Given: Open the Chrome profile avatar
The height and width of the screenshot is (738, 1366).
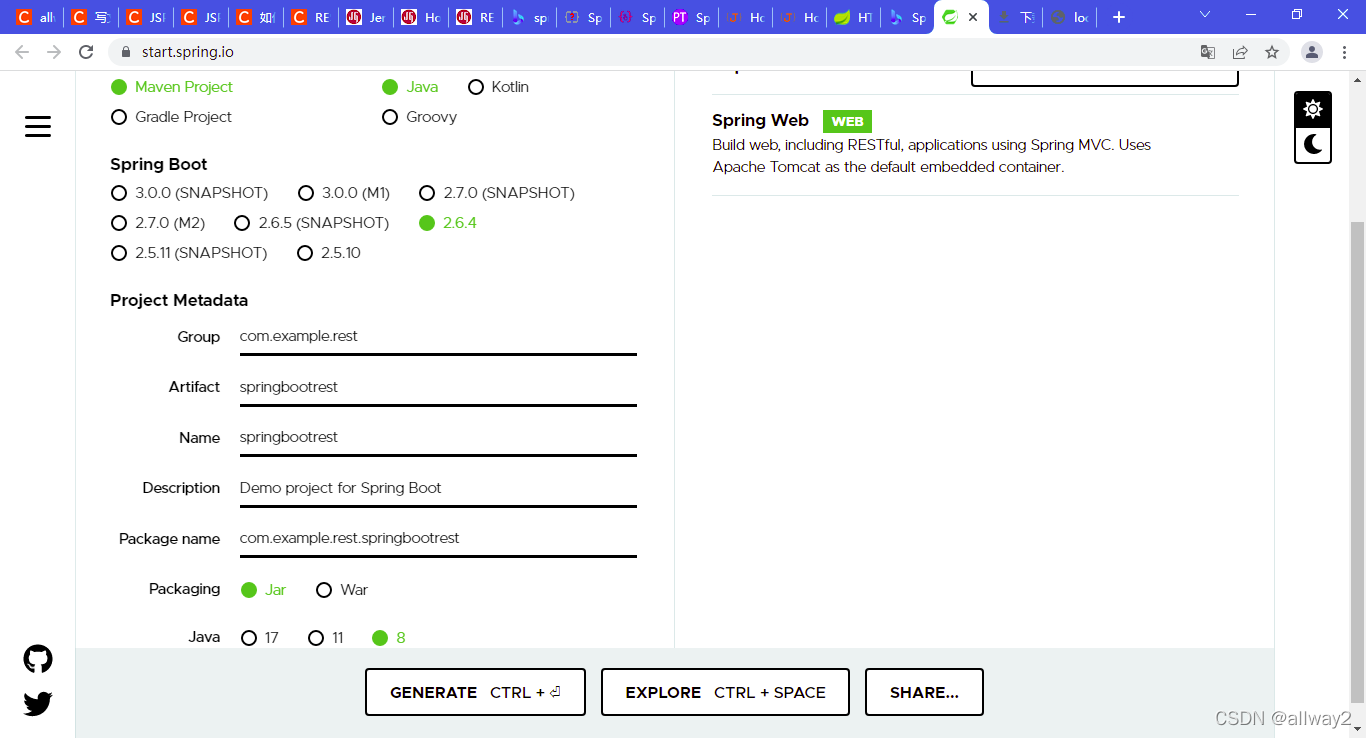Looking at the screenshot, I should click(1313, 52).
